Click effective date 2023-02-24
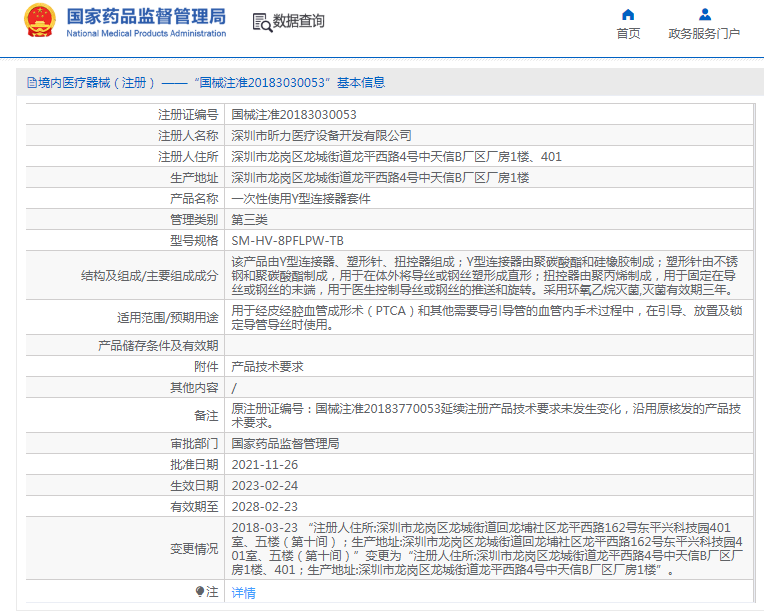This screenshot has width=764, height=616. tap(265, 486)
